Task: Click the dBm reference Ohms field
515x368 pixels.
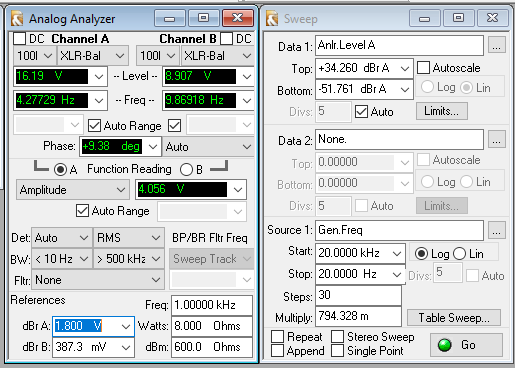Action: point(212,347)
